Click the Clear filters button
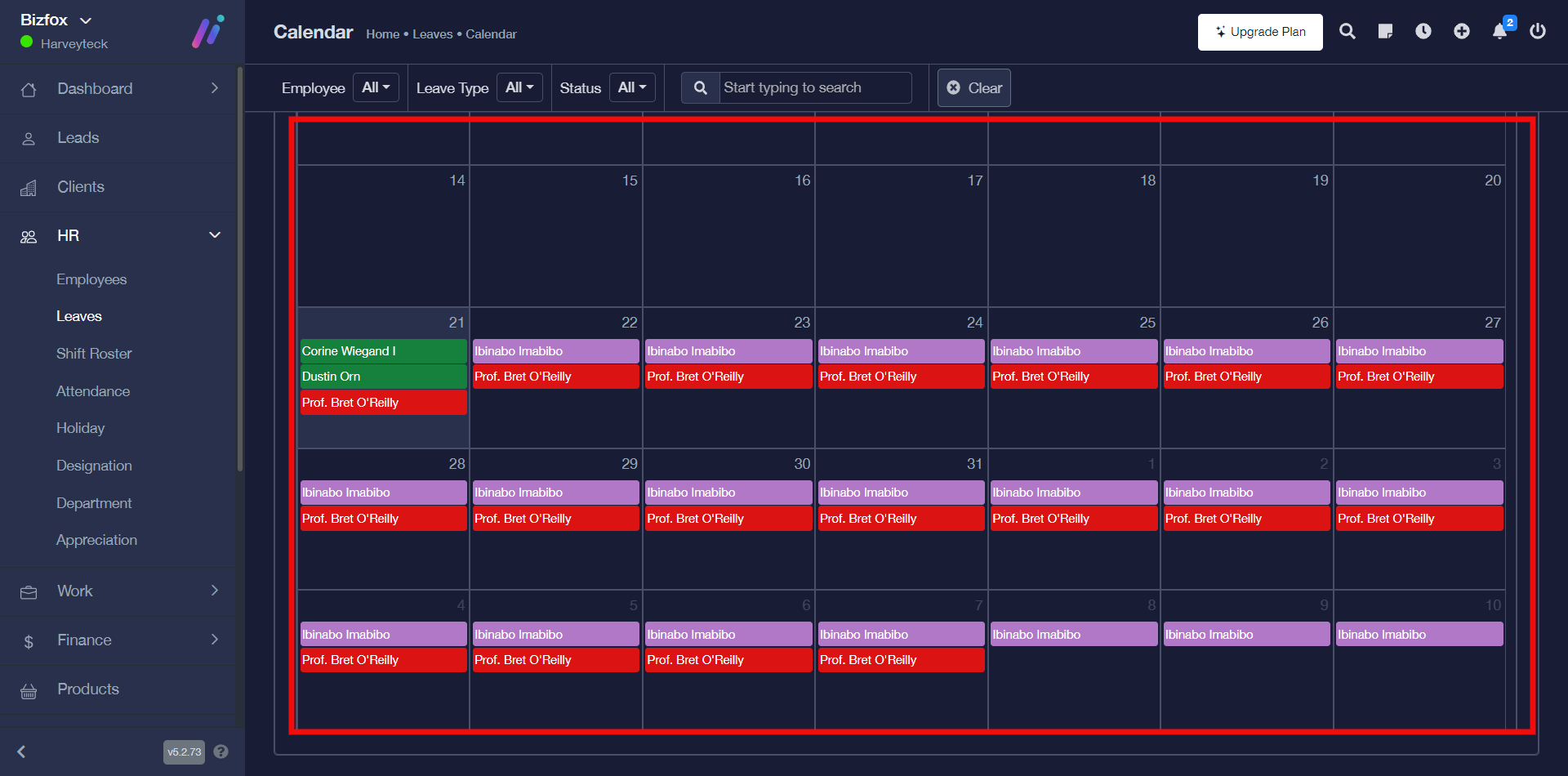The width and height of the screenshot is (1568, 776). (973, 88)
